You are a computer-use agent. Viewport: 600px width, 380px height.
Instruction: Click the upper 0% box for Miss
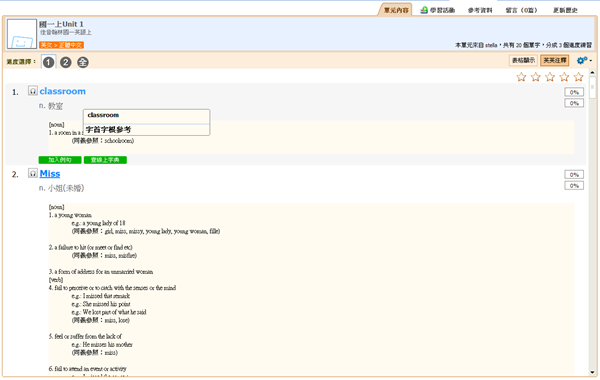click(x=574, y=175)
